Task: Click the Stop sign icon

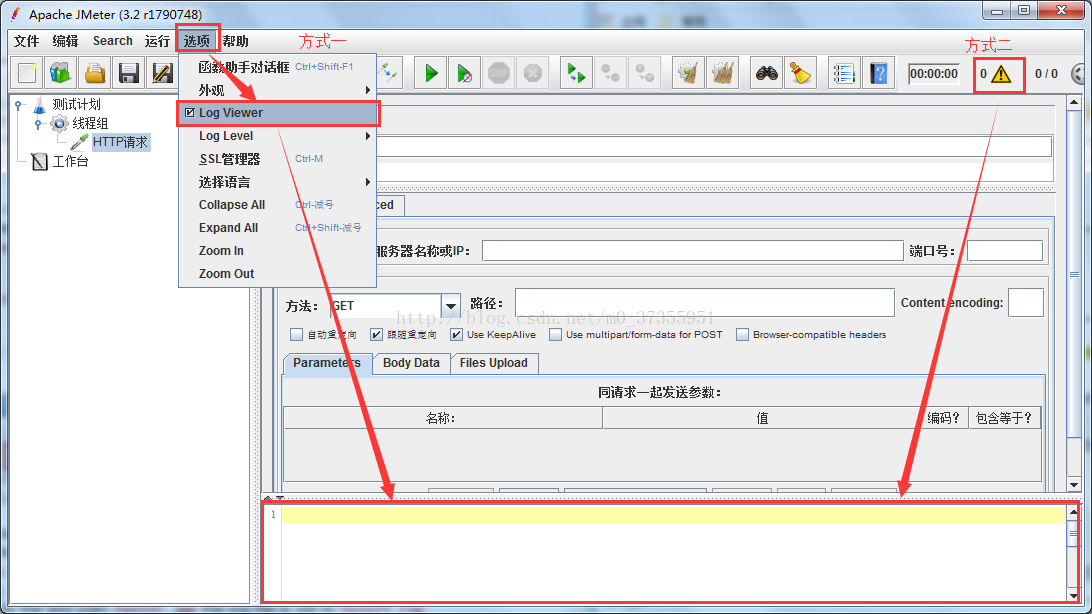Action: [x=499, y=73]
